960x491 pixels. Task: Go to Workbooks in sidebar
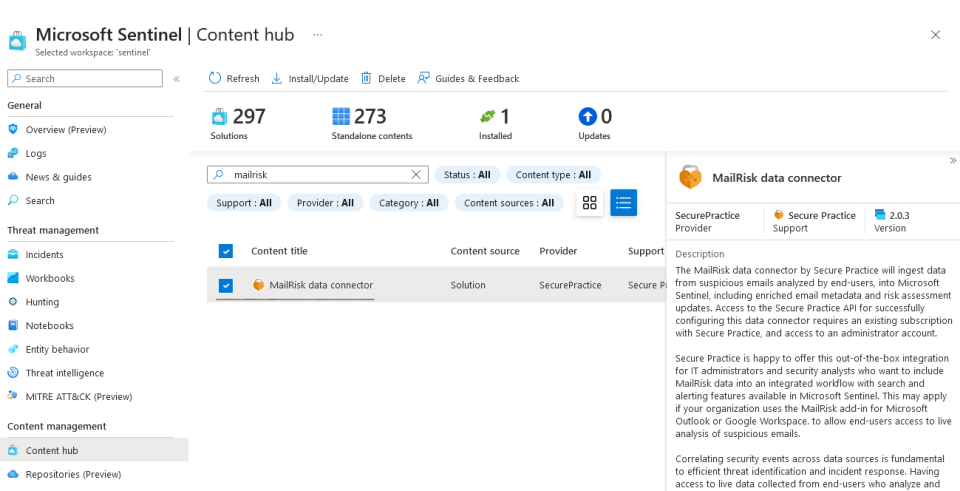coord(50,278)
